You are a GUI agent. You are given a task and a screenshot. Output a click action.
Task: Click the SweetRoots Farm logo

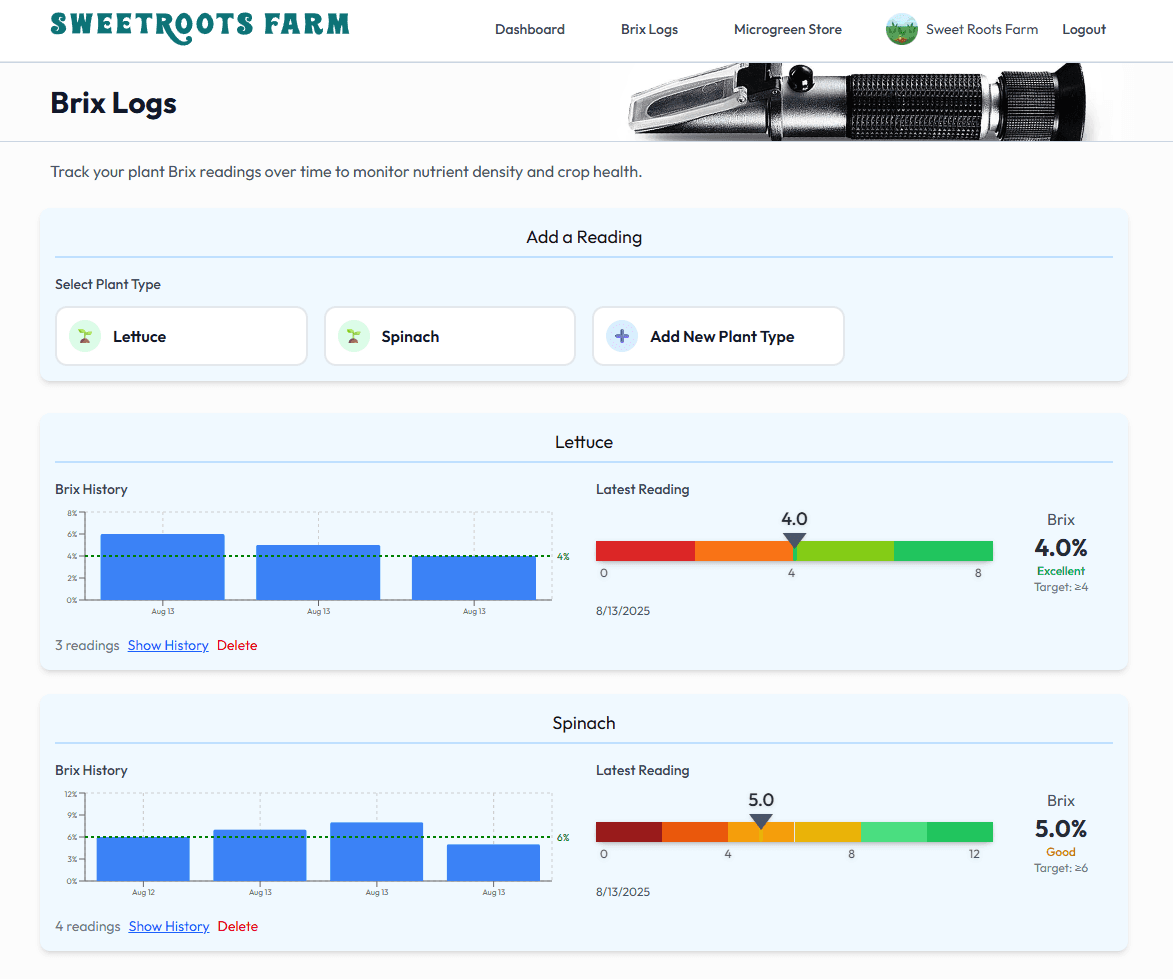[x=200, y=27]
